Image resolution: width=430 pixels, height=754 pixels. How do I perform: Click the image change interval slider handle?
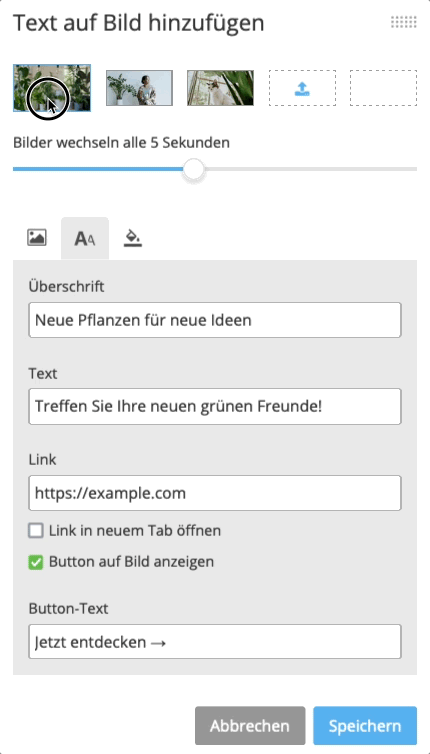coord(194,169)
